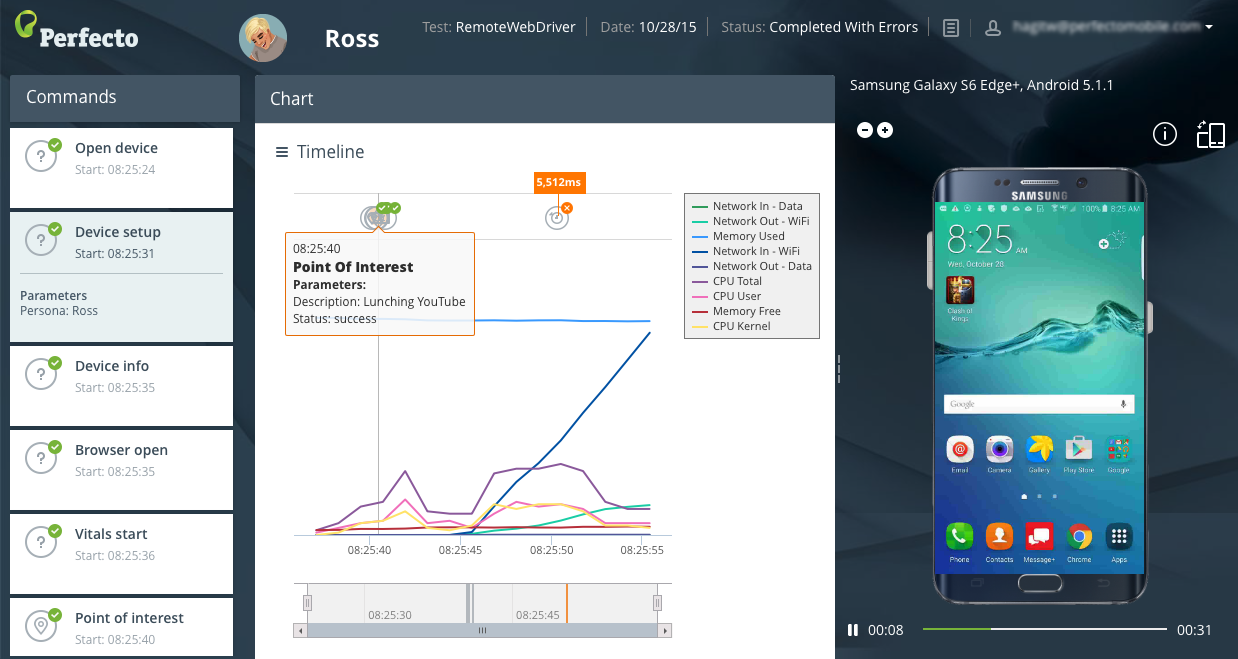Select the Vitals start command
The width and height of the screenshot is (1238, 659).
pyautogui.click(x=121, y=552)
